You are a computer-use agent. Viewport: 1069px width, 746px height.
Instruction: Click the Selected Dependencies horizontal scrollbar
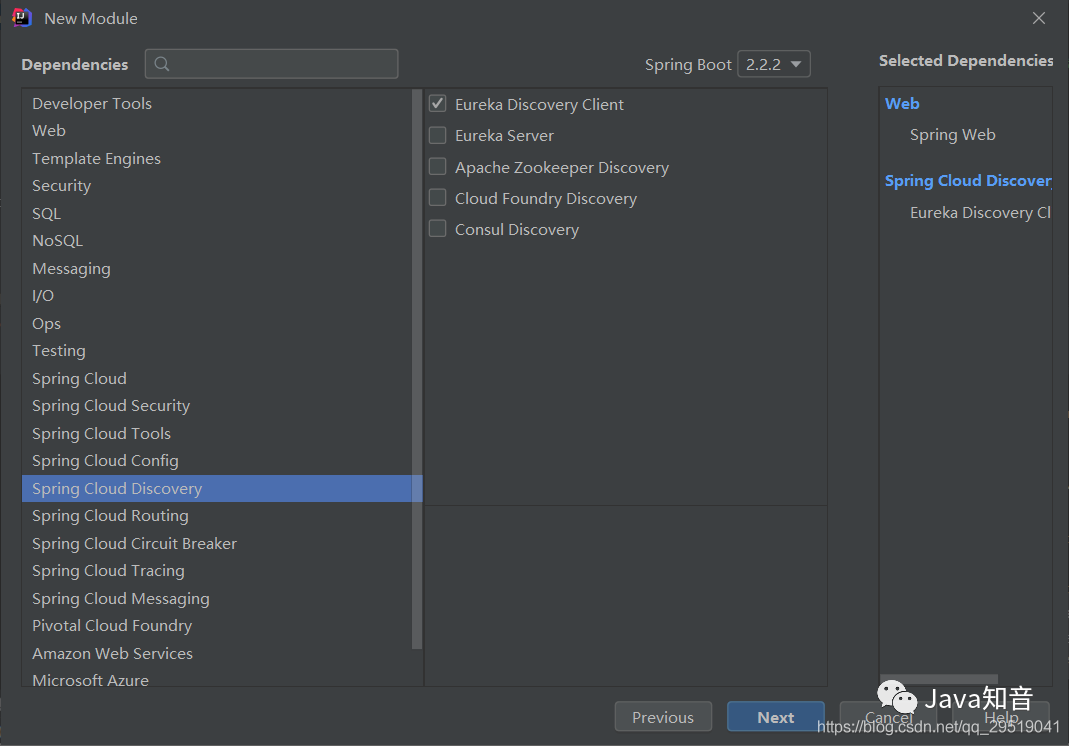pyautogui.click(x=938, y=679)
